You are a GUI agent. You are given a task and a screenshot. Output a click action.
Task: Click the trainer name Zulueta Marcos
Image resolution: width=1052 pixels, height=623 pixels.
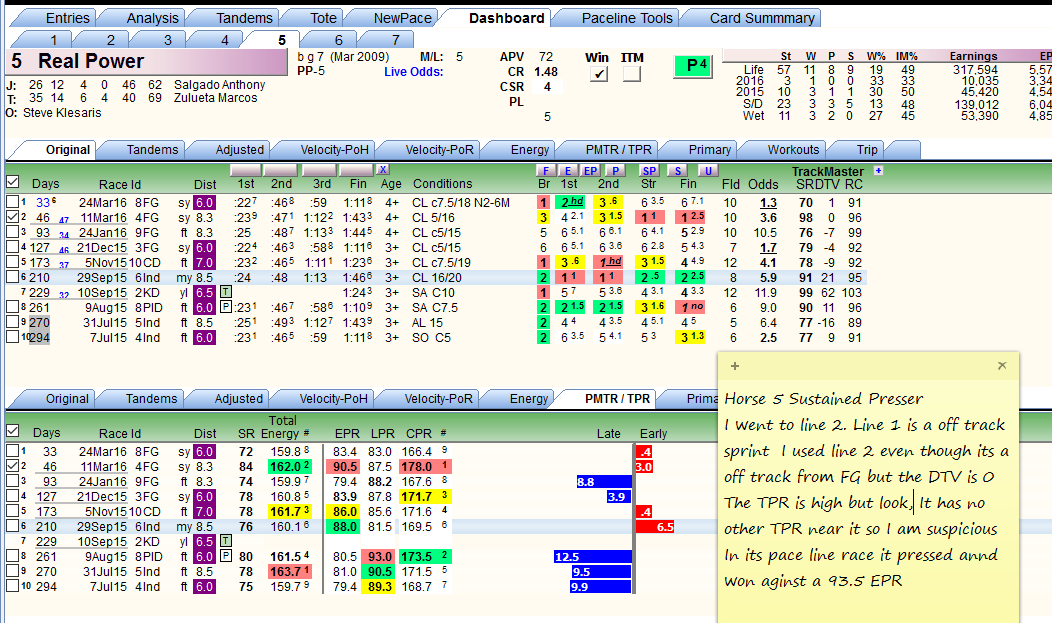[x=215, y=98]
